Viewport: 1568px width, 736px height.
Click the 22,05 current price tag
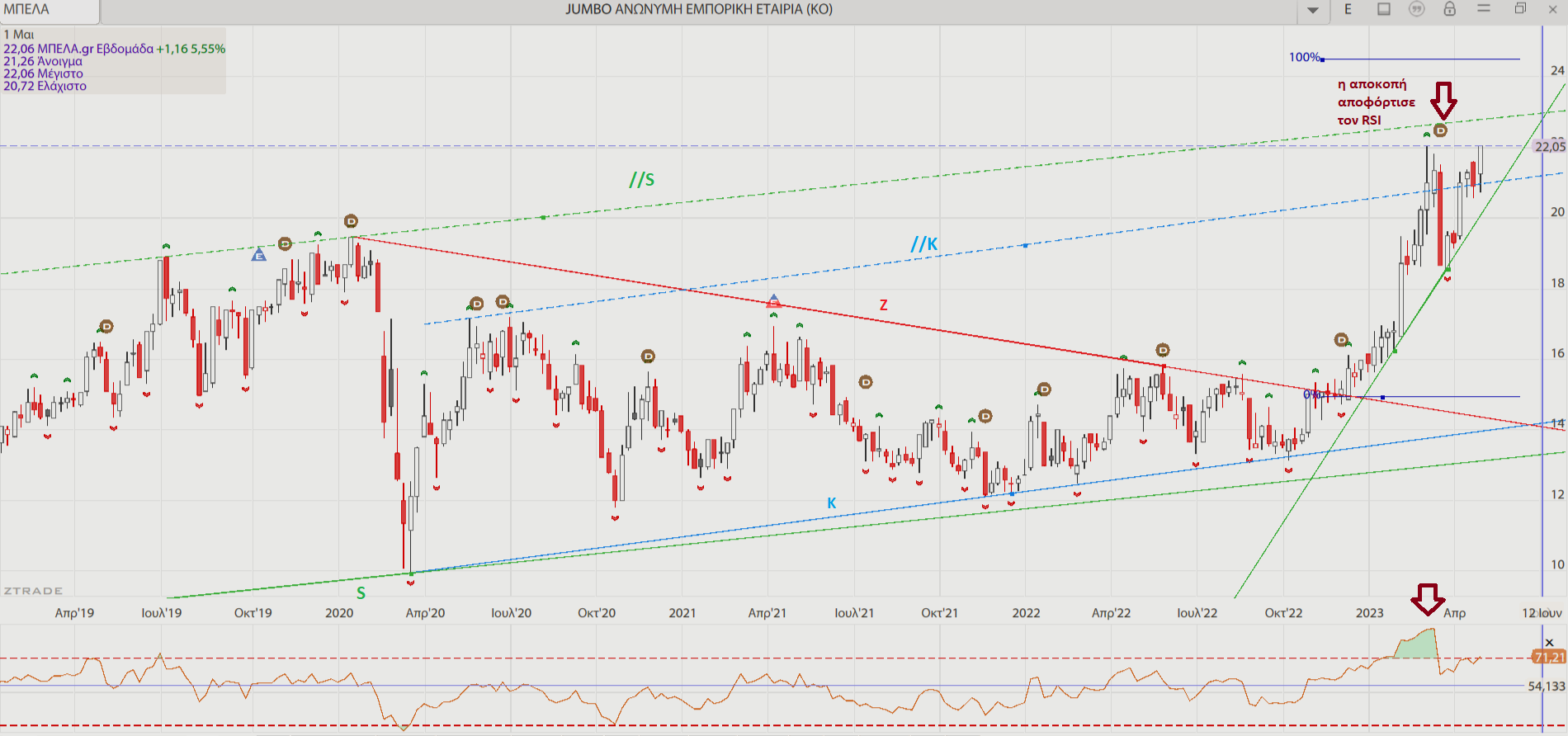(x=1550, y=147)
